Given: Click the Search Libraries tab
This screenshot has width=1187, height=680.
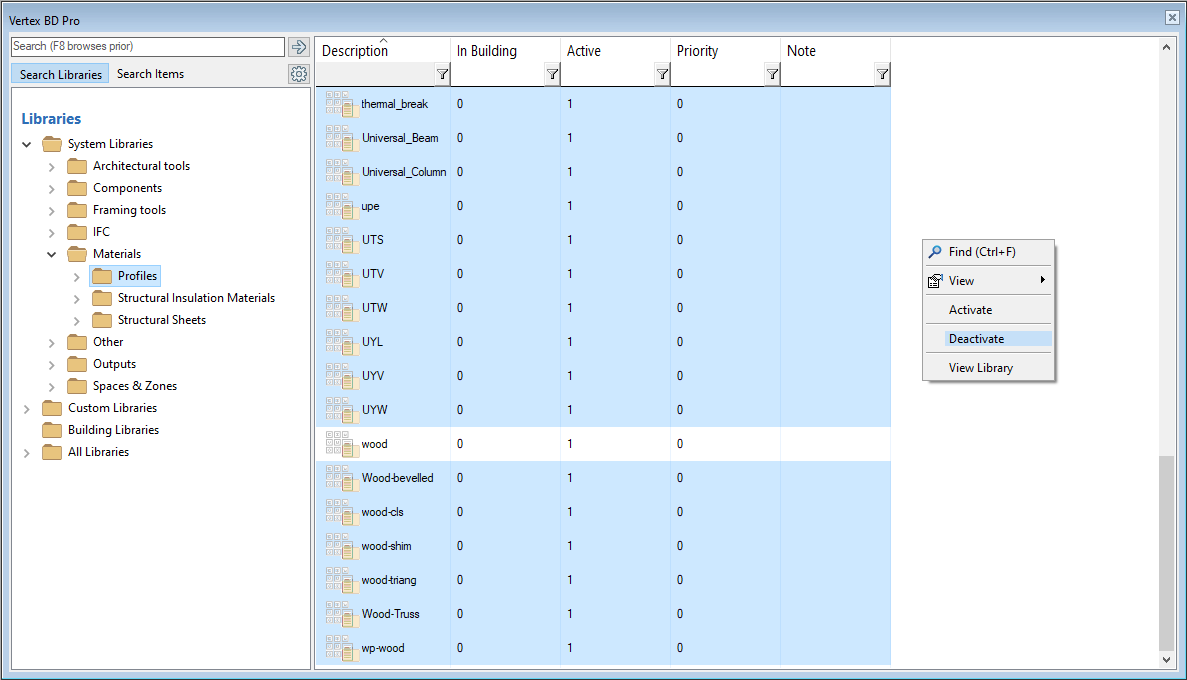Looking at the screenshot, I should pos(60,75).
